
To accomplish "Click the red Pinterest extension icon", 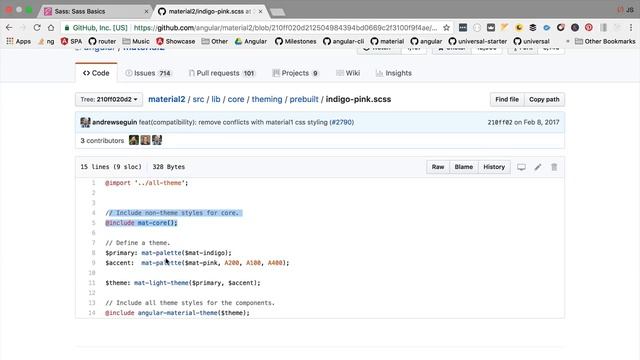I will pyautogui.click(x=589, y=28).
